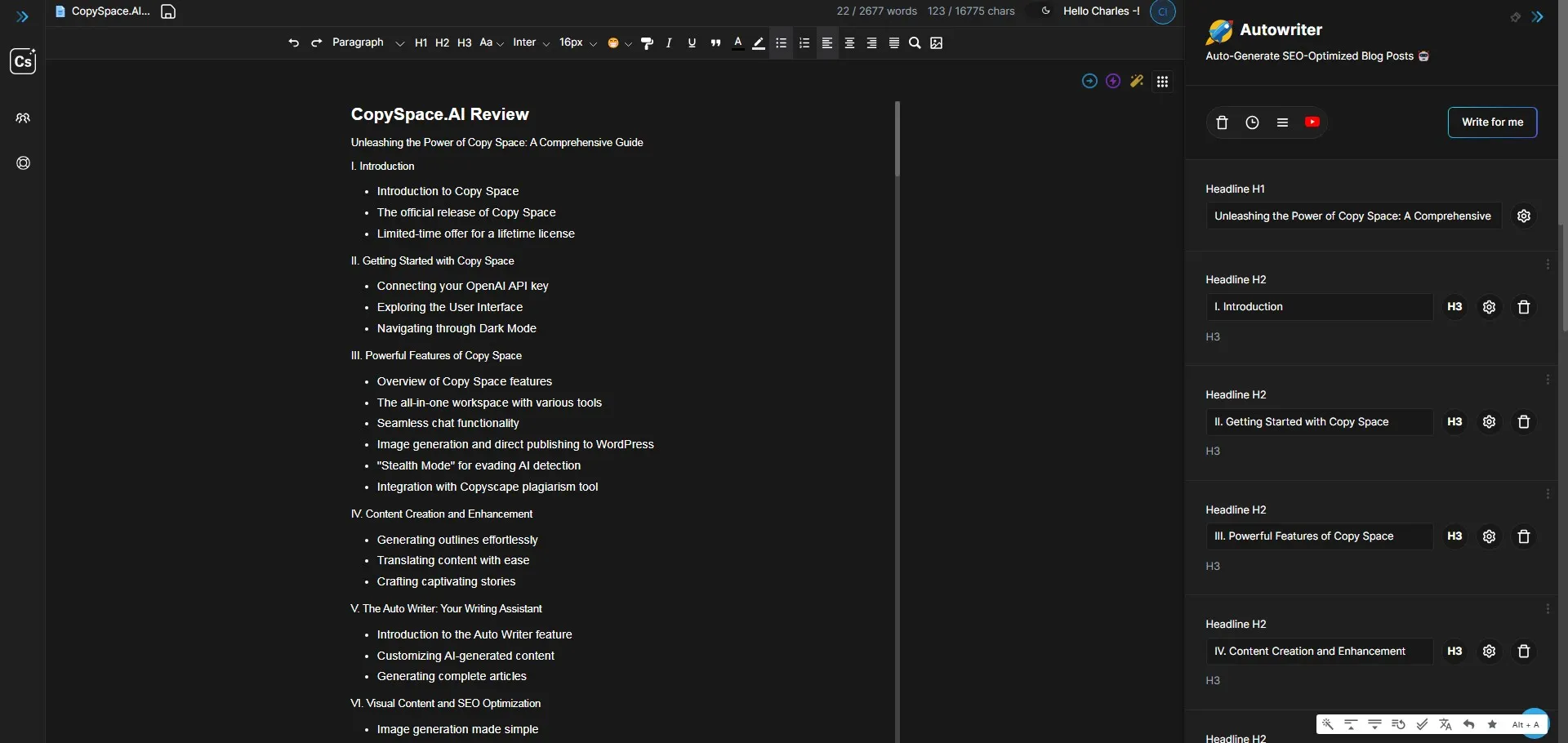Screen dimensions: 1568x743
Task: Click the blue arrow circle icon
Action: coord(1089,81)
